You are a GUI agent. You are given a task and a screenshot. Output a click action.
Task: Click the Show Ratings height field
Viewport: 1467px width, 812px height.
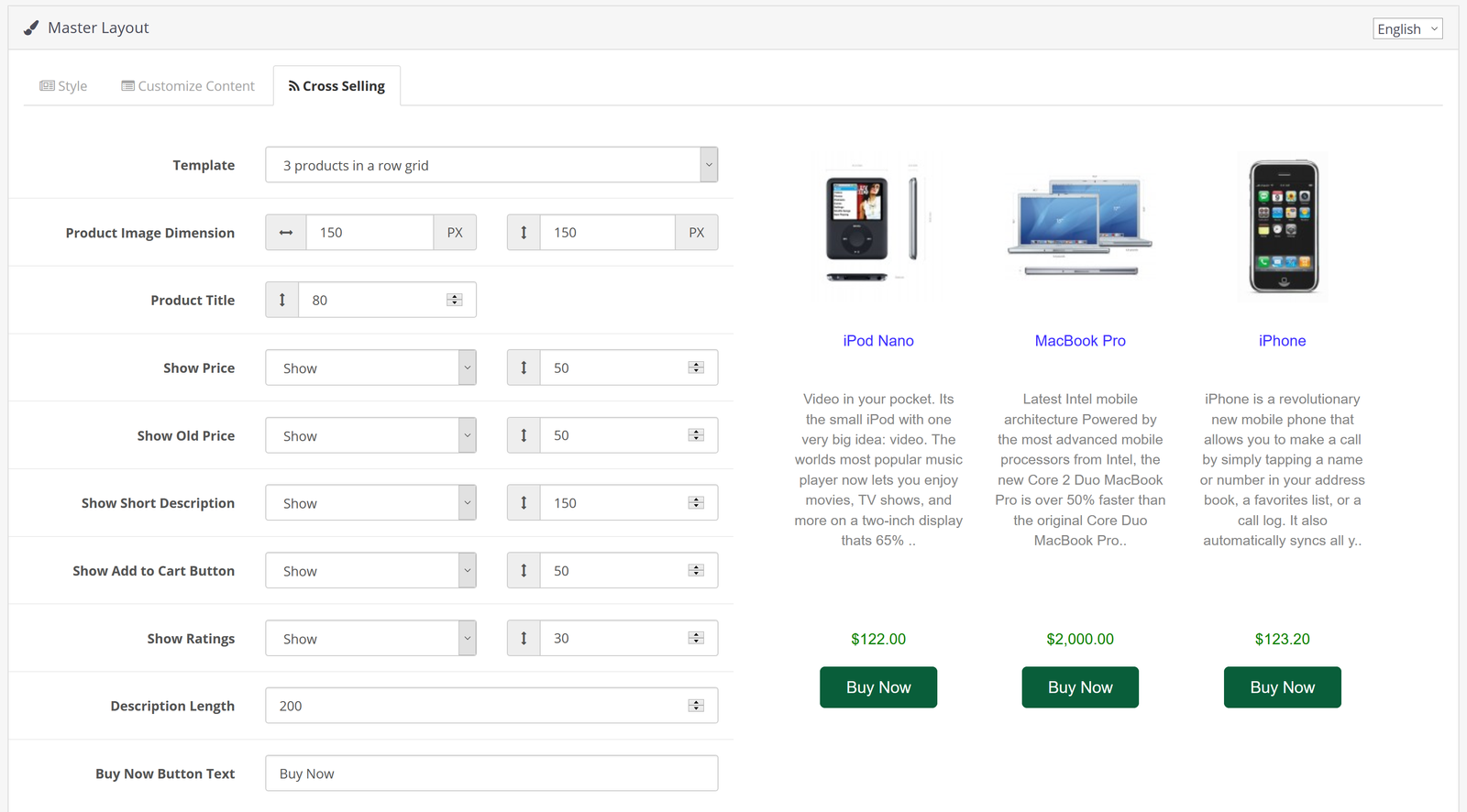(629, 638)
